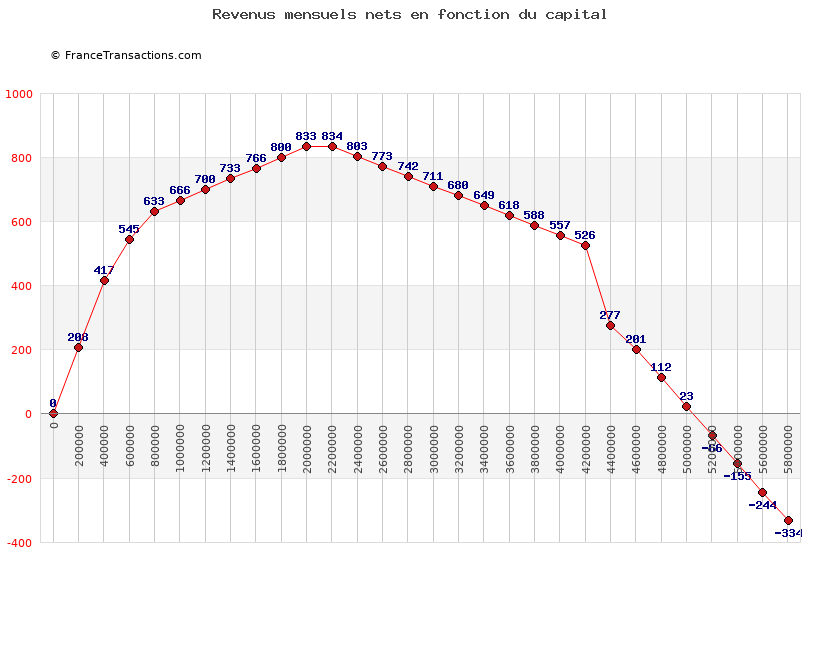Pick the marker showing value 545

129,239
